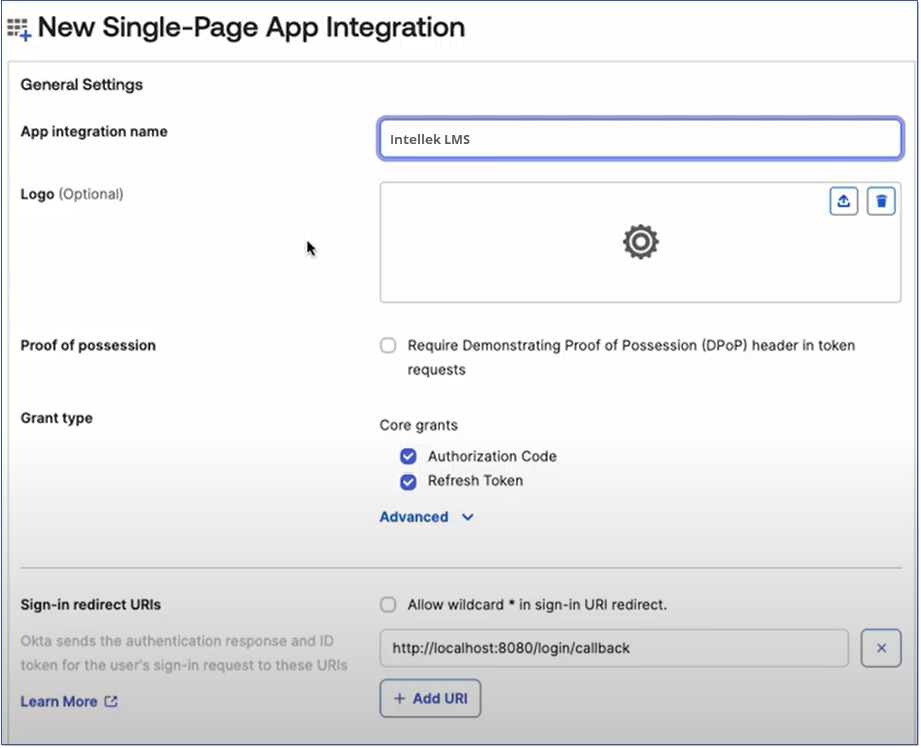
Task: Expand the Advanced grant types section
Action: click(x=414, y=517)
